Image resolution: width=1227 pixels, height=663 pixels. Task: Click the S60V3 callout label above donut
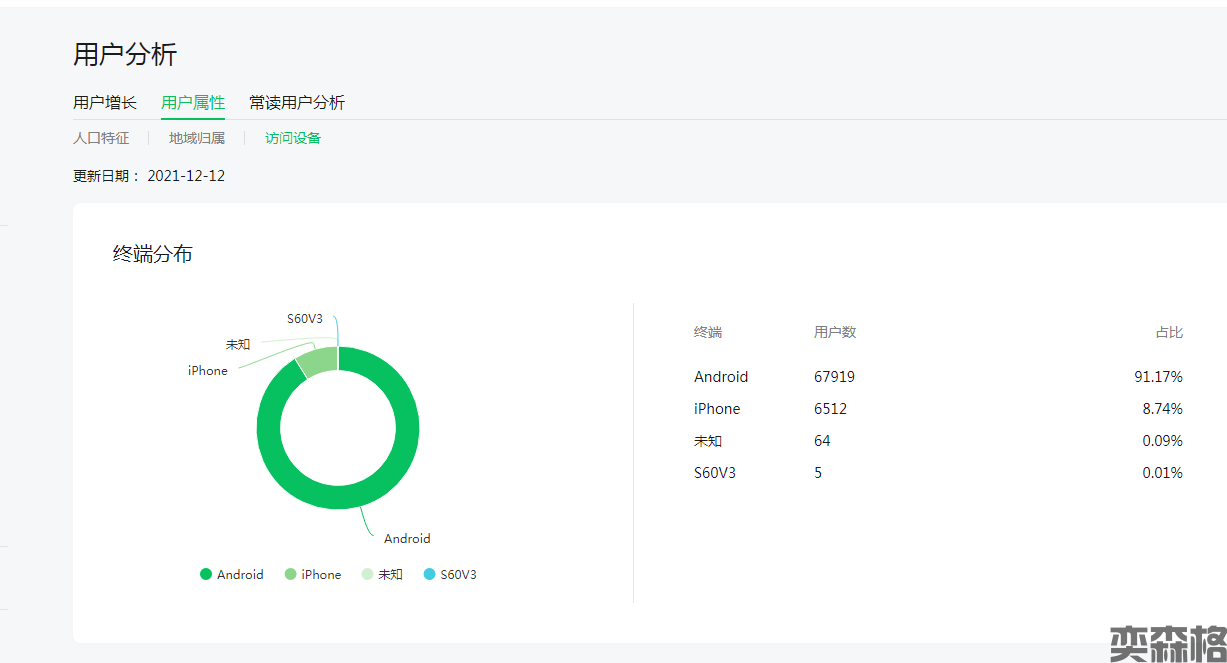[305, 319]
